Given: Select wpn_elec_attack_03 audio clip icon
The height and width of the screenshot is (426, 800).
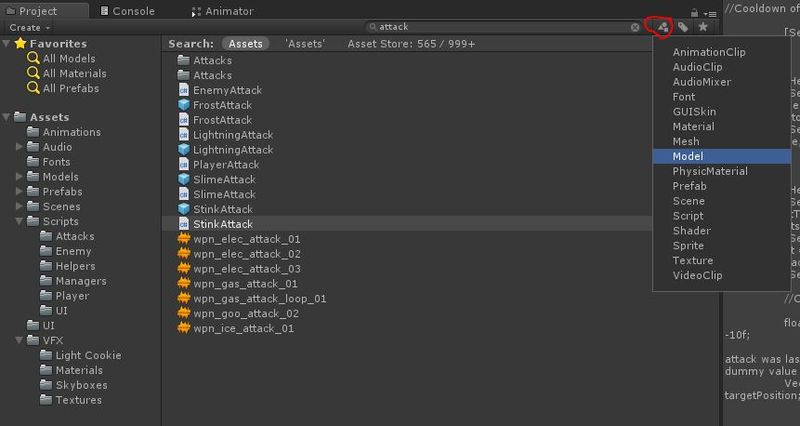Looking at the screenshot, I should tap(184, 269).
